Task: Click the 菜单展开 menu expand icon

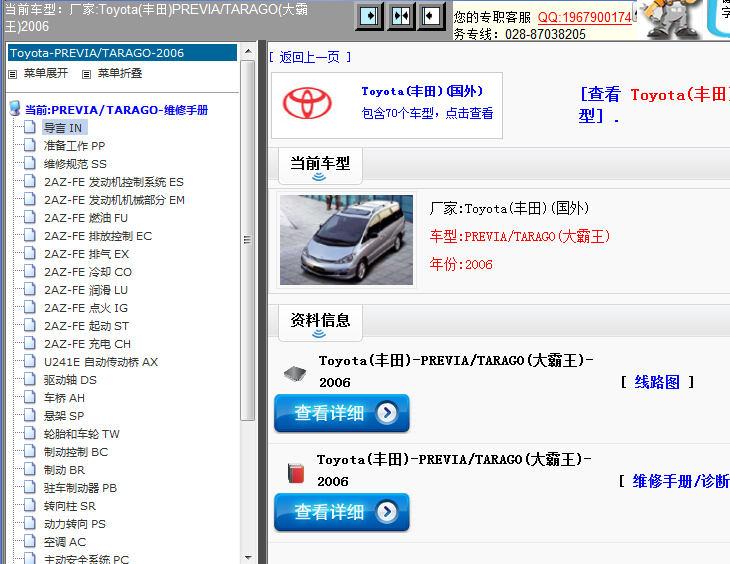Action: [x=13, y=74]
